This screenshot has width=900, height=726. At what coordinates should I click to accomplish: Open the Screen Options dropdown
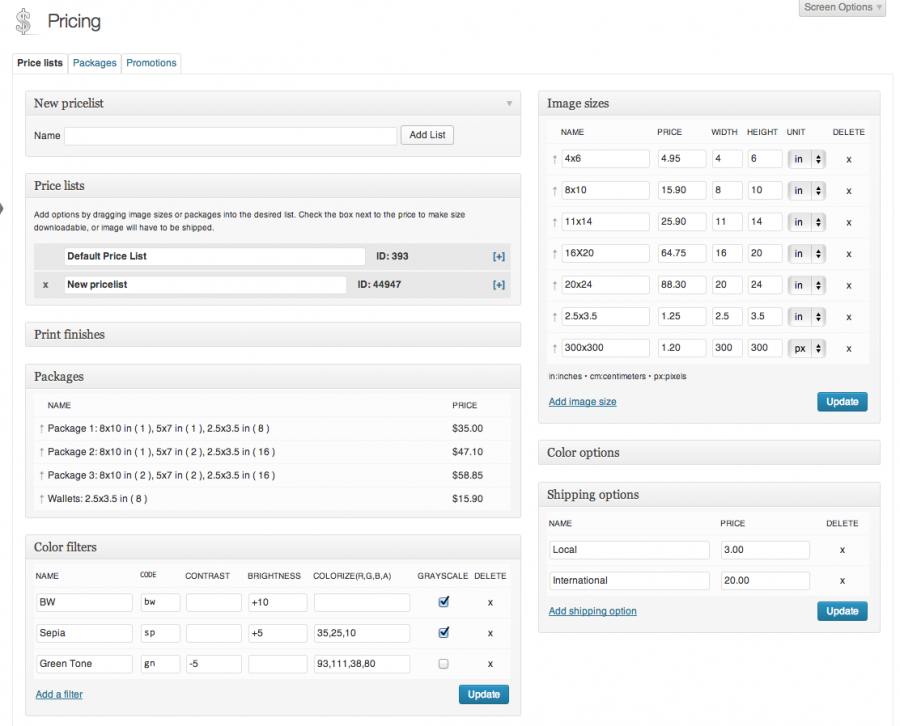pos(843,8)
